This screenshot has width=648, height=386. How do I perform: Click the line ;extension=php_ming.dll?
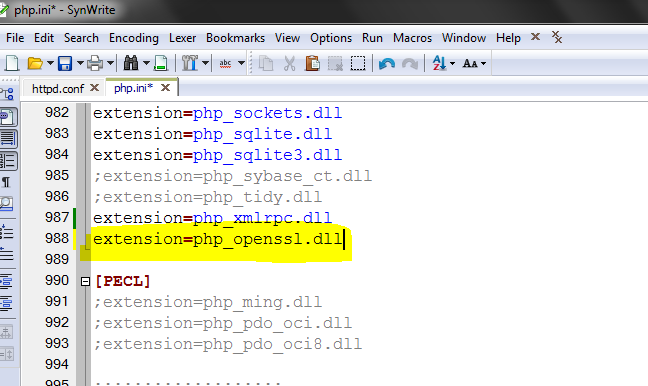tap(207, 303)
